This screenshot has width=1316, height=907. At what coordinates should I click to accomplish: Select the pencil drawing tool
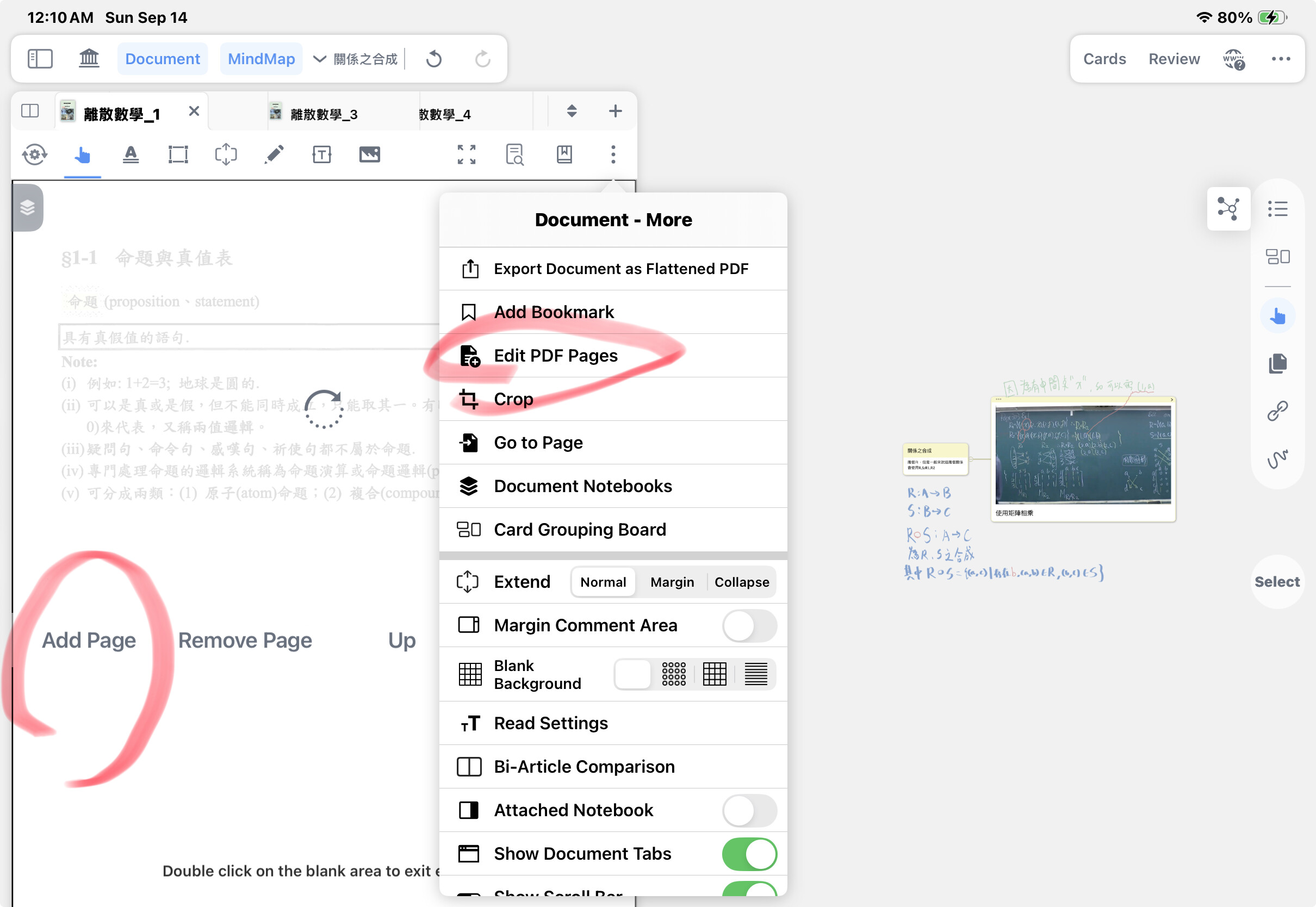pyautogui.click(x=274, y=154)
